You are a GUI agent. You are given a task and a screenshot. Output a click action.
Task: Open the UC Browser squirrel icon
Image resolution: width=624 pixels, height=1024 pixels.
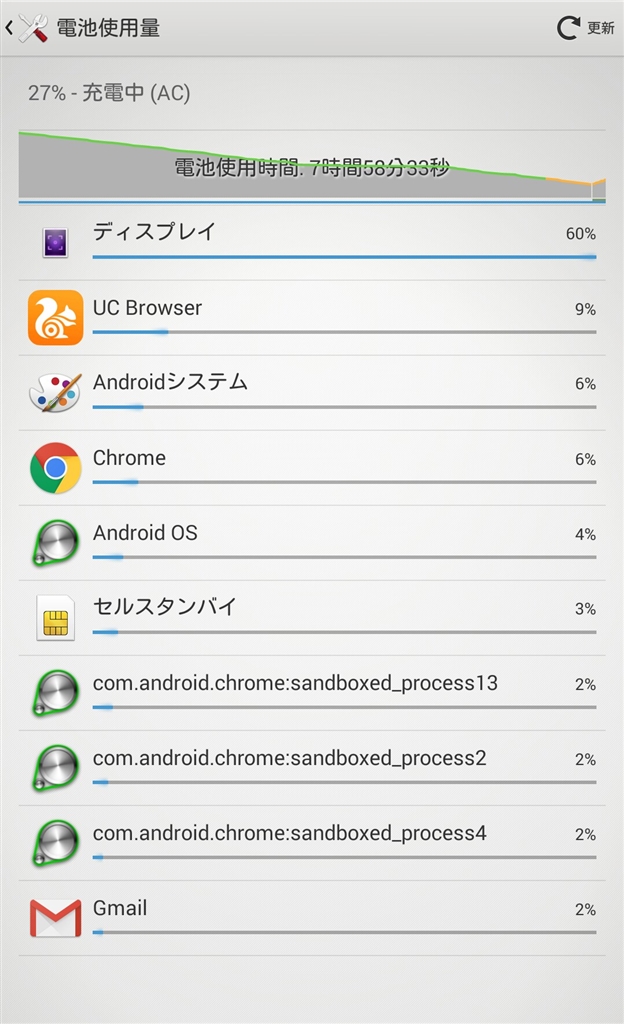tap(55, 318)
